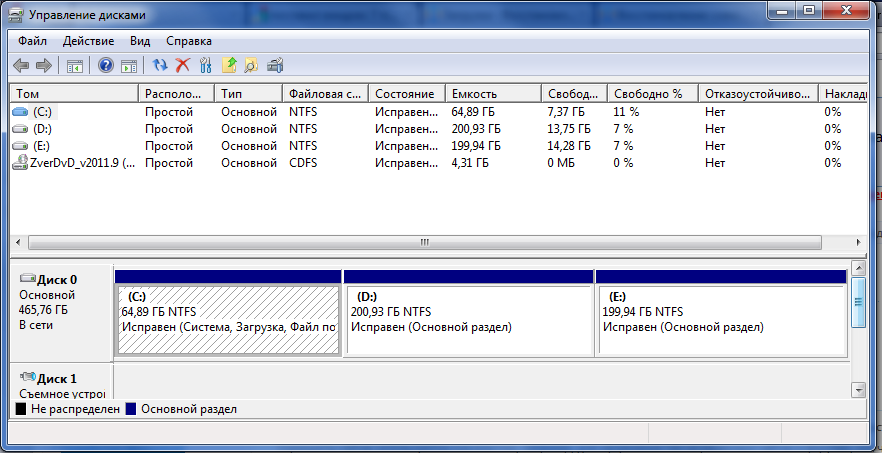This screenshot has width=882, height=453.
Task: Select the (E:) 199,94 ГБ NTFS partition block
Action: coord(720,318)
